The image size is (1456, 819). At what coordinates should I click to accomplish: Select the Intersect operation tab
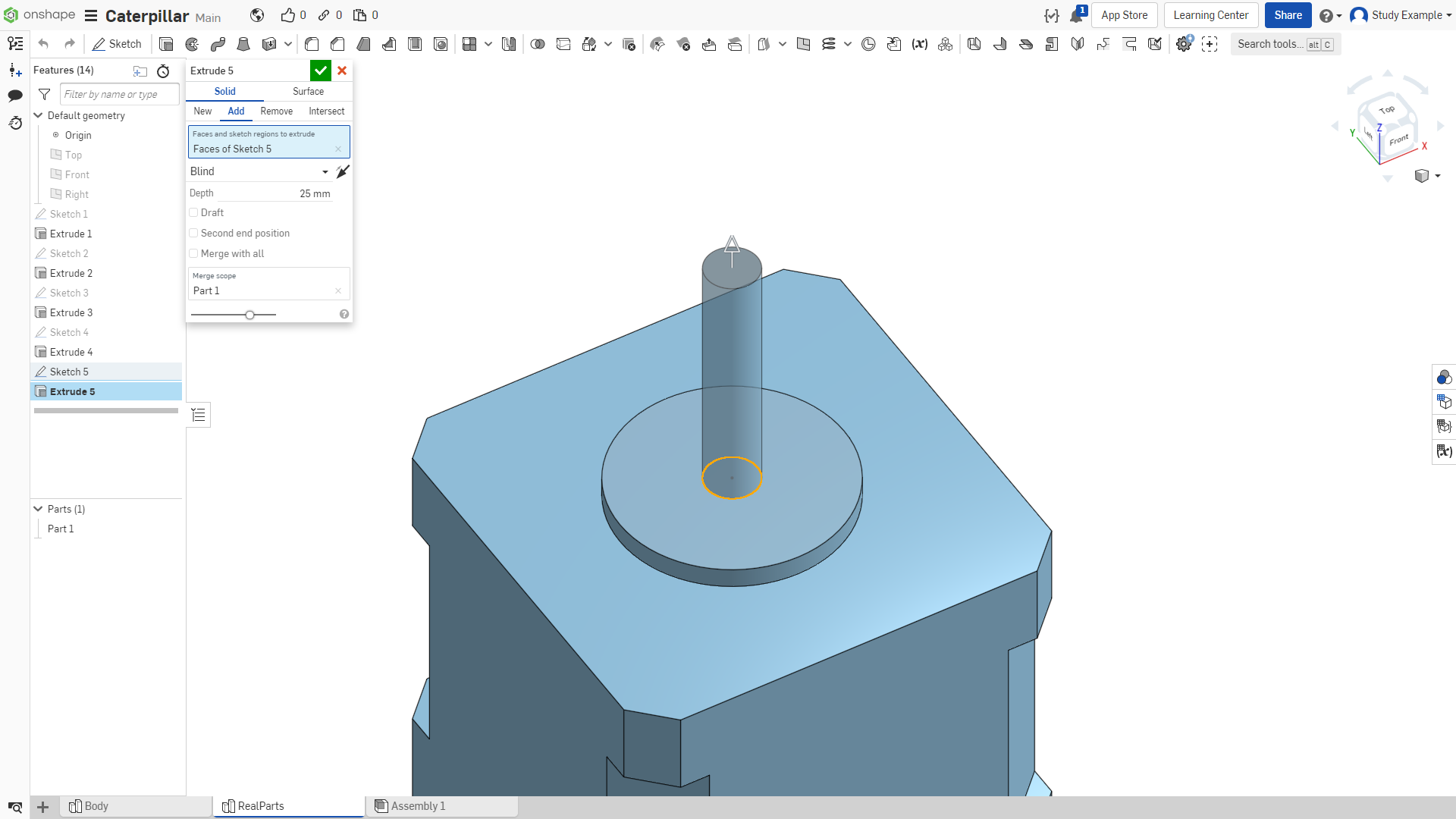click(326, 111)
